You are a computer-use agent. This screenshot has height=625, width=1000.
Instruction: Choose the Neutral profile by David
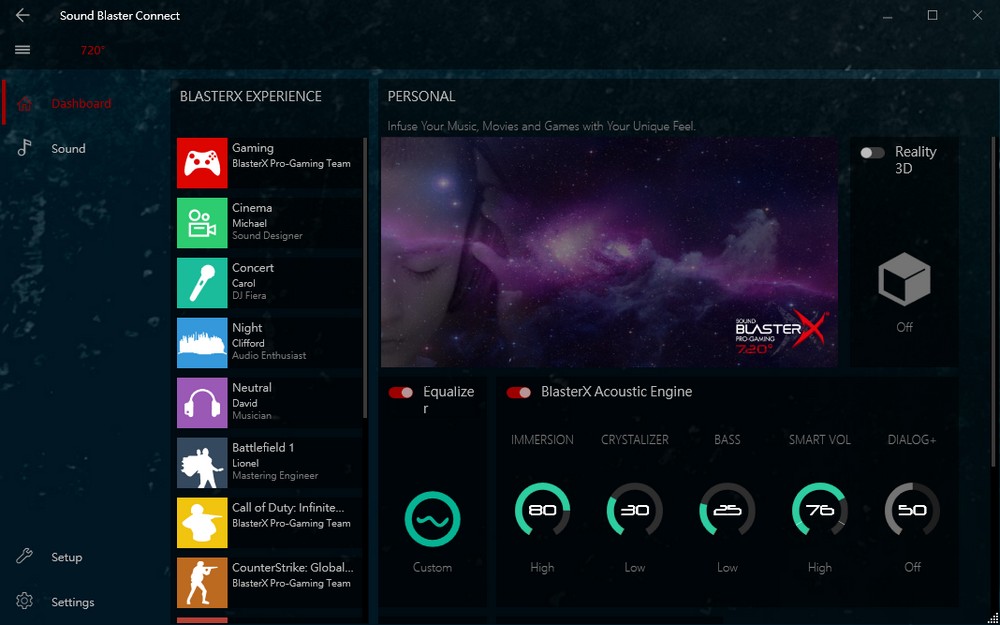(x=268, y=403)
